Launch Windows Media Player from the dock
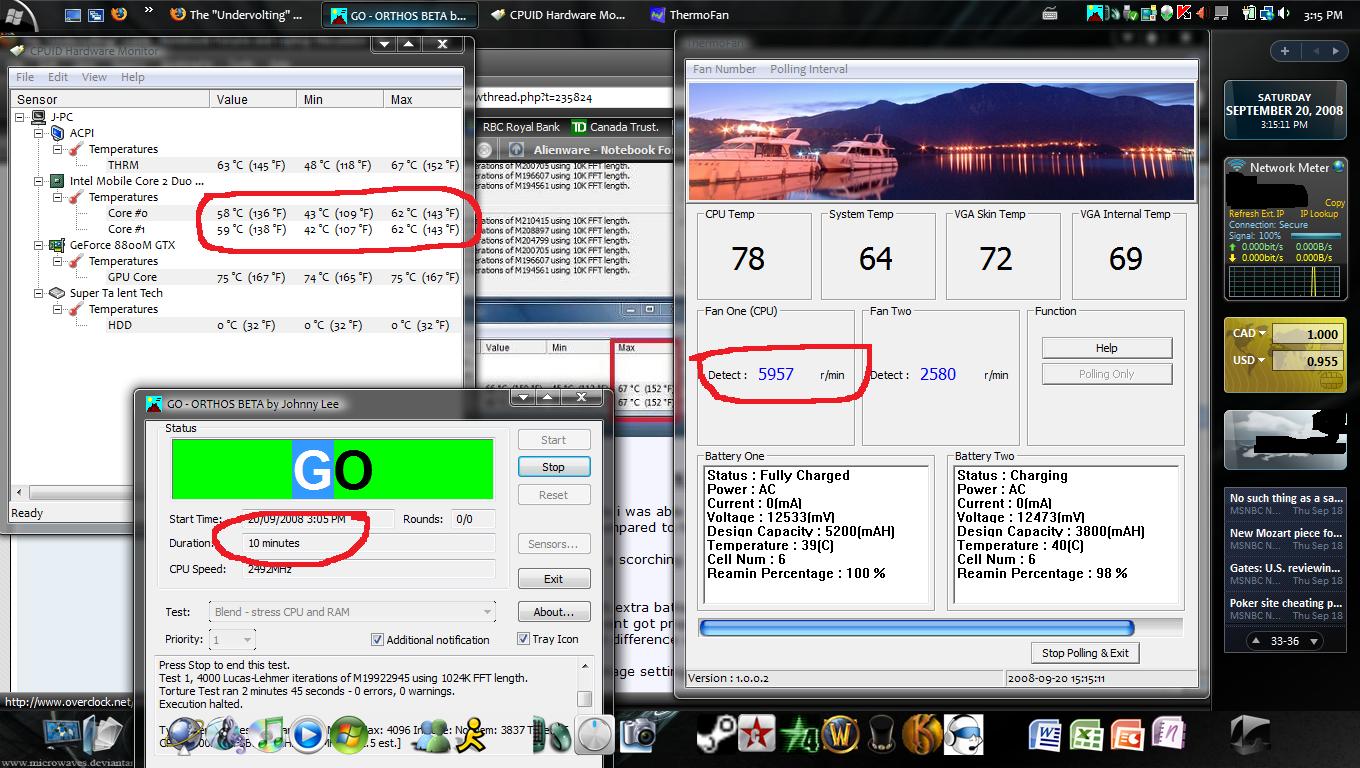 click(308, 736)
